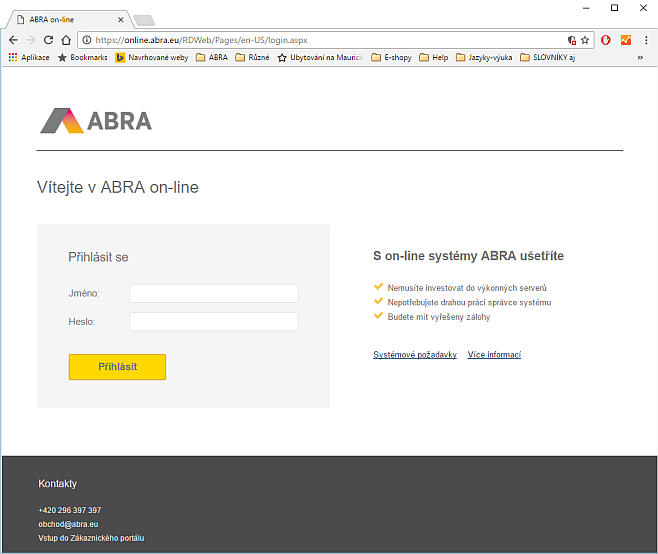The width and height of the screenshot is (658, 554).
Task: Open the Bookmarks star bookmark
Action: [83, 57]
